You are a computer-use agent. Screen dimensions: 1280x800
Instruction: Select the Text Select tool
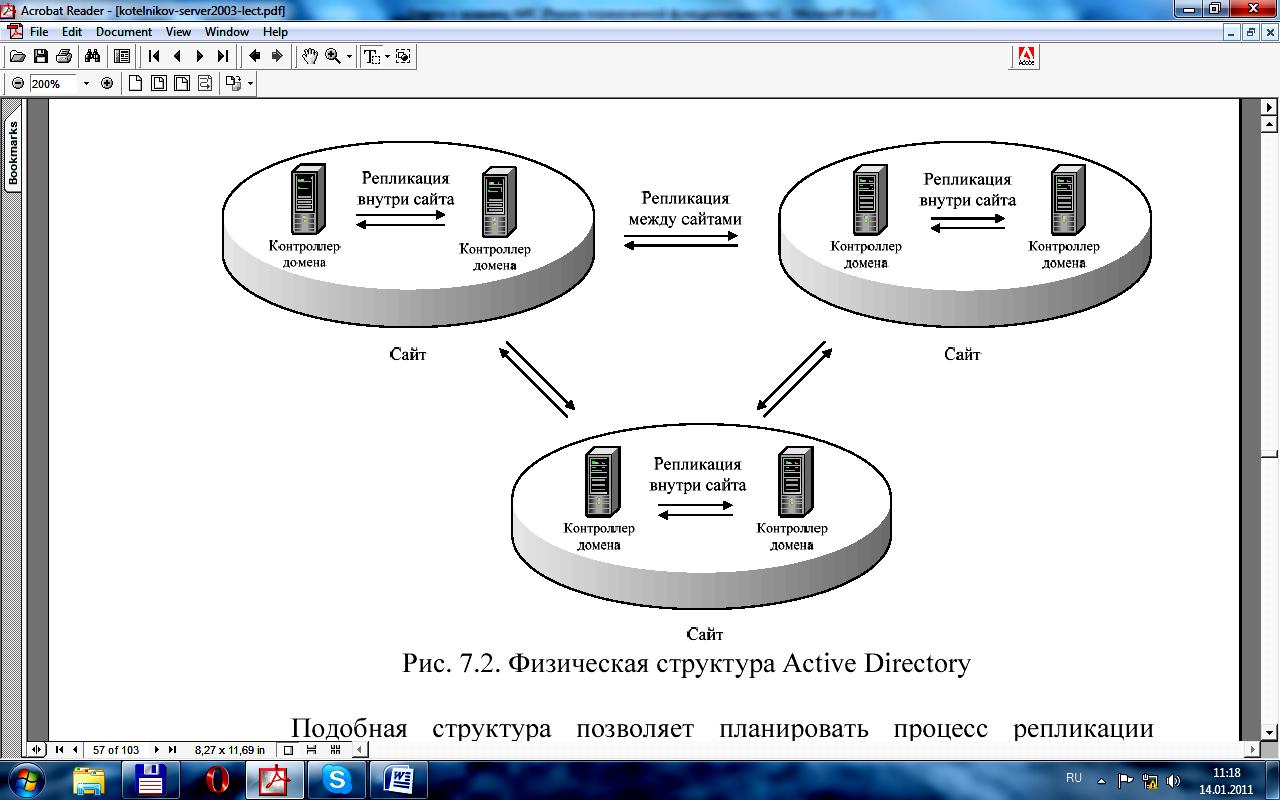[x=371, y=57]
